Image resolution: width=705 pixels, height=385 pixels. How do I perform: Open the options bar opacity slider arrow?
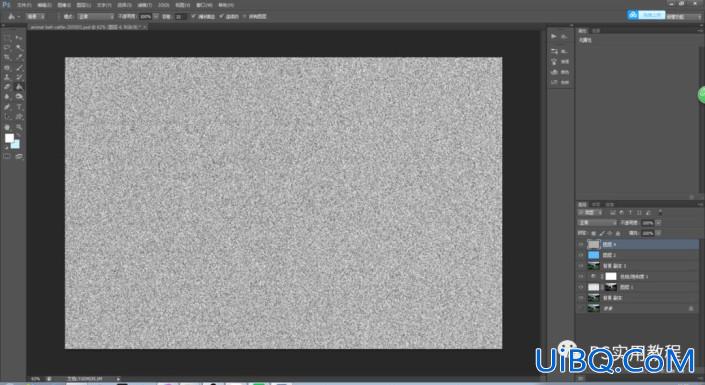pos(156,16)
